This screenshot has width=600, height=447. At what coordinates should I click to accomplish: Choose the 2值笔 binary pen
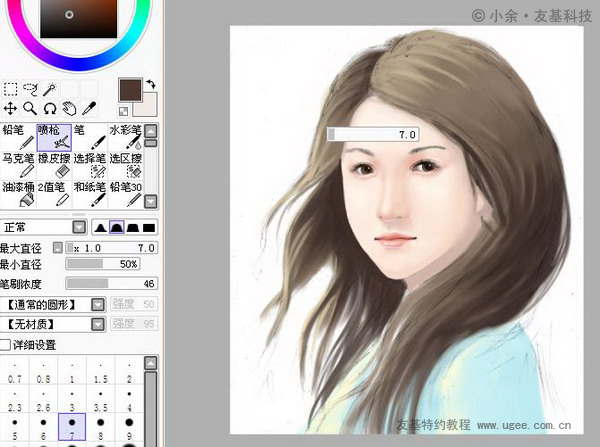[x=54, y=194]
